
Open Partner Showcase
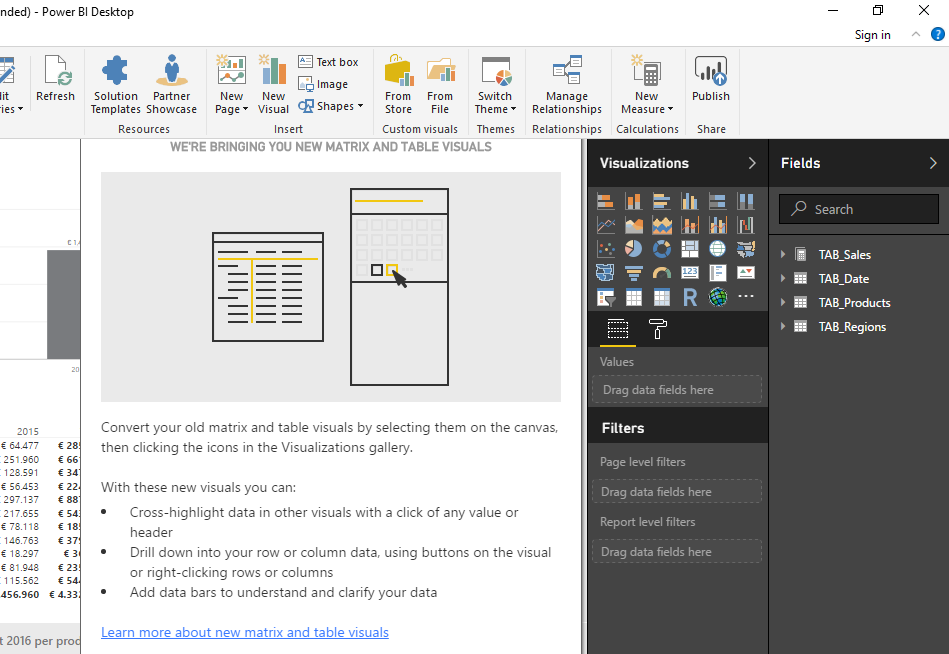coord(171,85)
